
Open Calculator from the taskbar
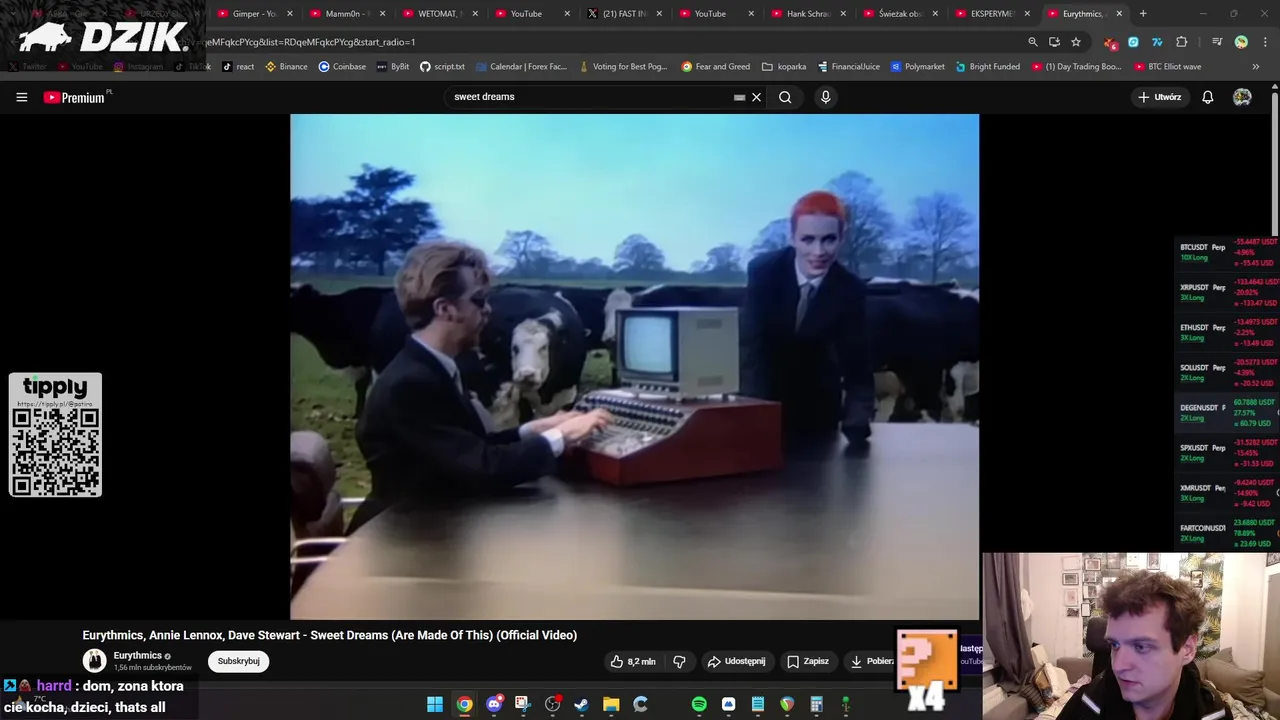point(816,704)
